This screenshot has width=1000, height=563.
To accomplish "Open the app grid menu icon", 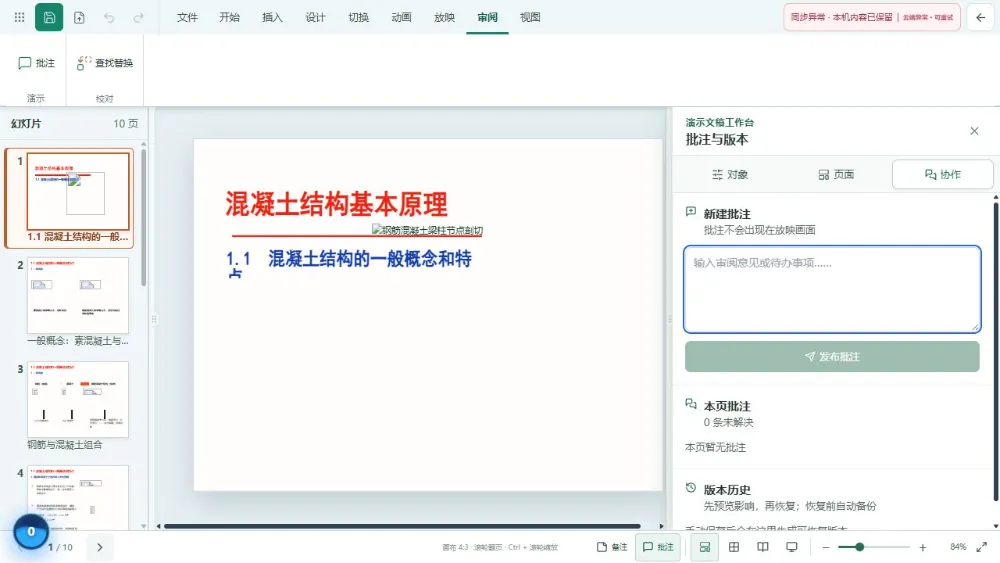I will [x=20, y=17].
